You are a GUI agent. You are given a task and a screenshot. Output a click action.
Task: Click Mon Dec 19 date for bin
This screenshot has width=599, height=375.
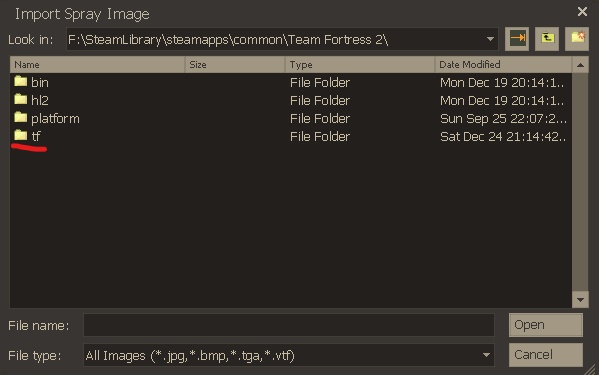click(502, 82)
